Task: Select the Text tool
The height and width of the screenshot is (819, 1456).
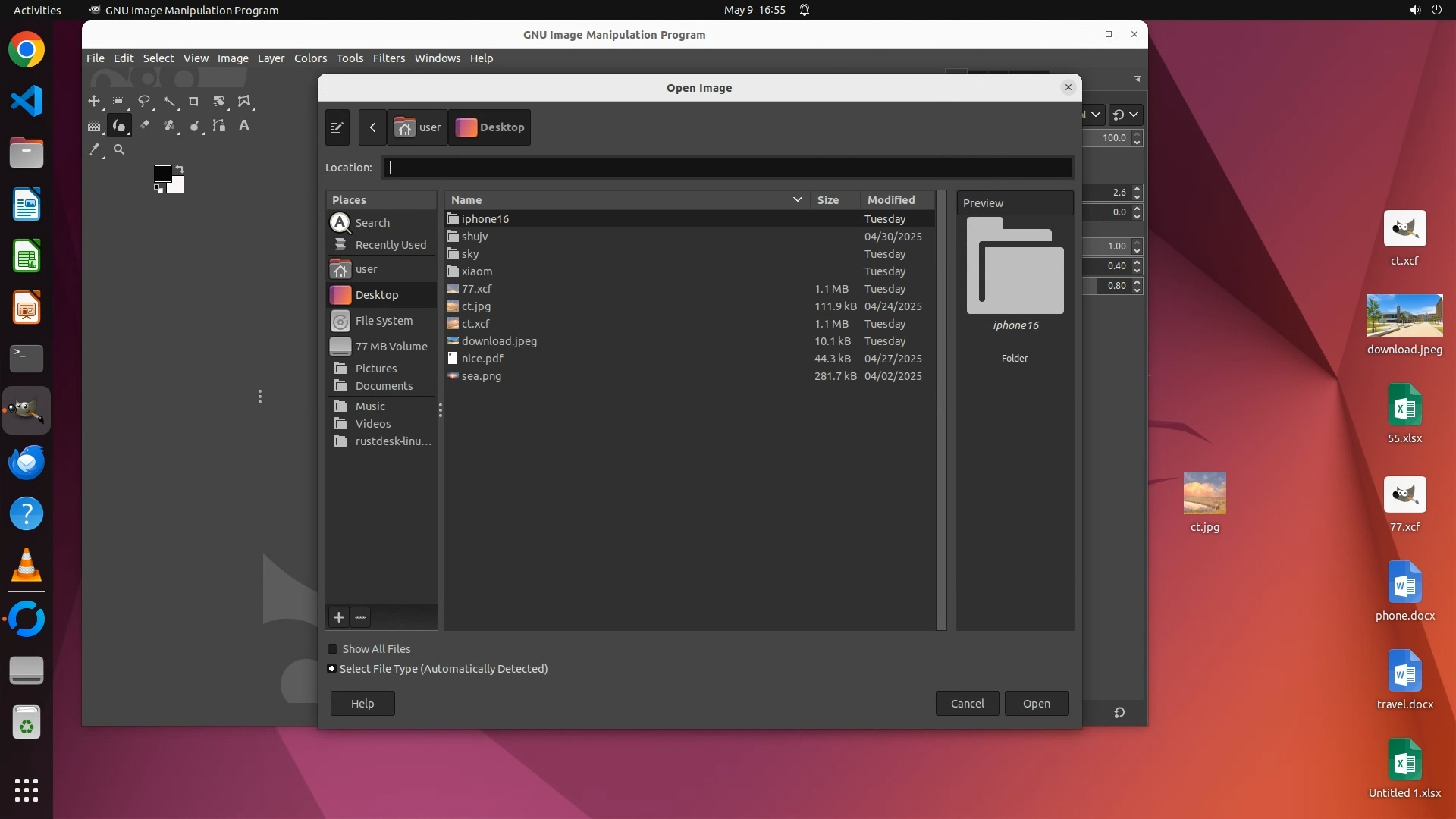Action: pos(244,126)
